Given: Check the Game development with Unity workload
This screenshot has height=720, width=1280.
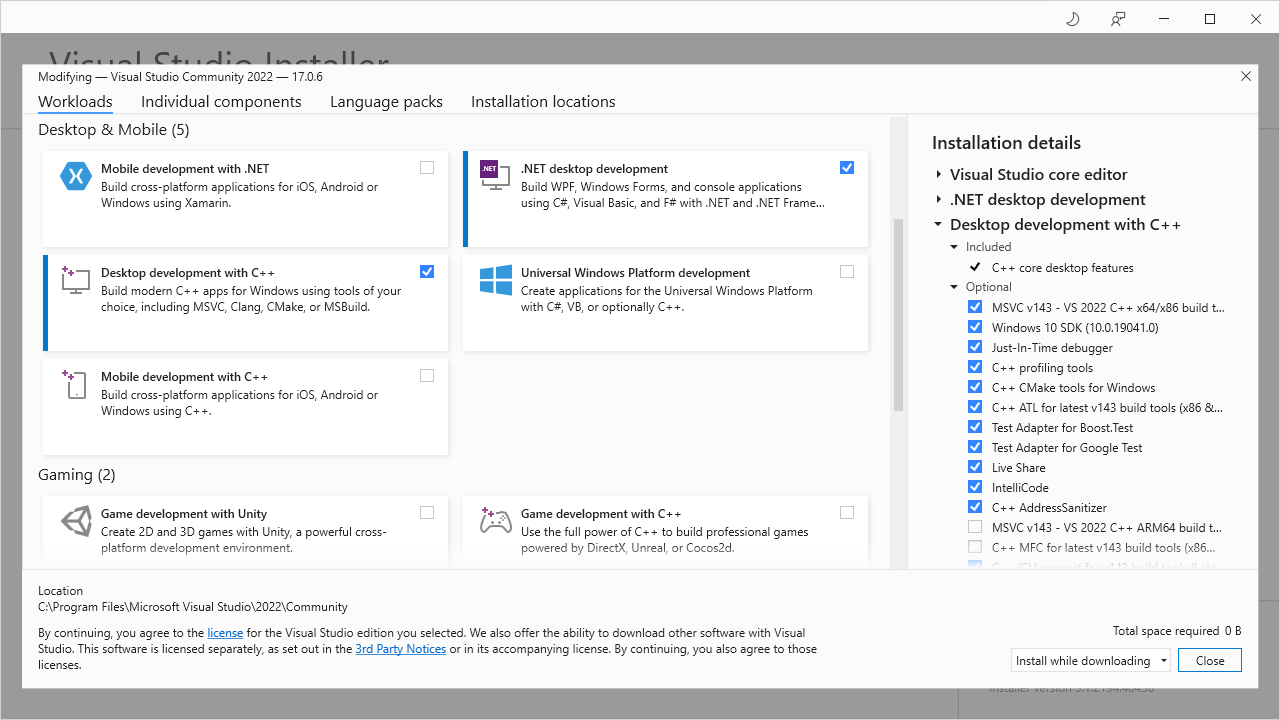Looking at the screenshot, I should pos(427,513).
